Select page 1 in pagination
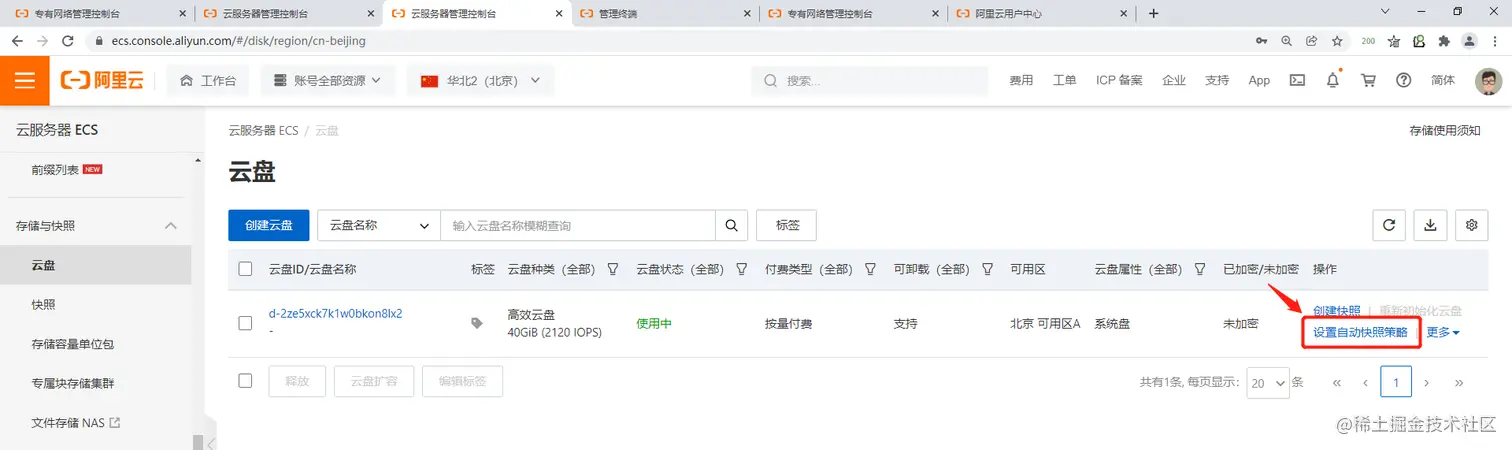The image size is (1512, 450). point(1396,382)
